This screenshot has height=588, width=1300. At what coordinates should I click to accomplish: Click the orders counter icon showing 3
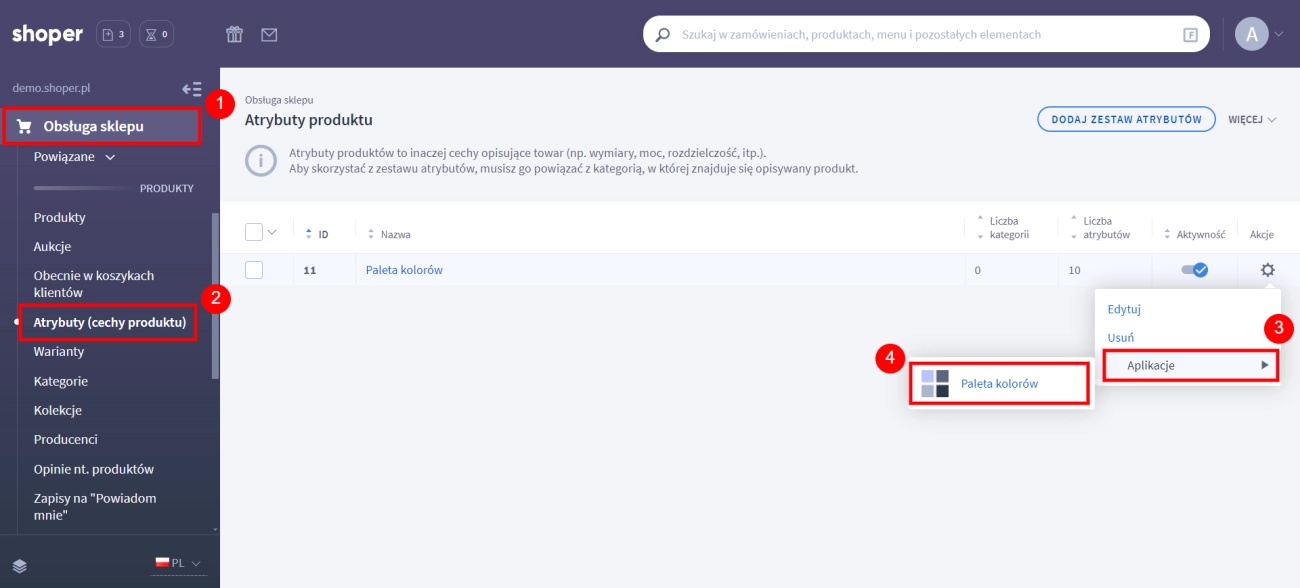113,35
